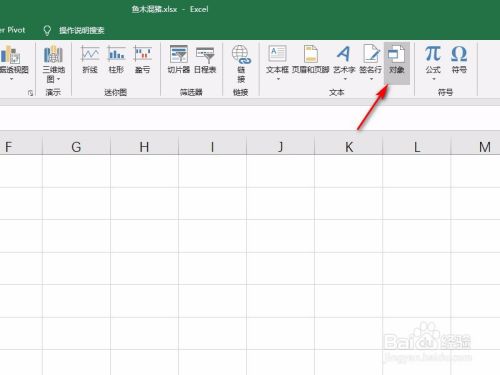The height and width of the screenshot is (375, 500).
Task: Click the 操作说明搜索 search box
Action: 82,30
